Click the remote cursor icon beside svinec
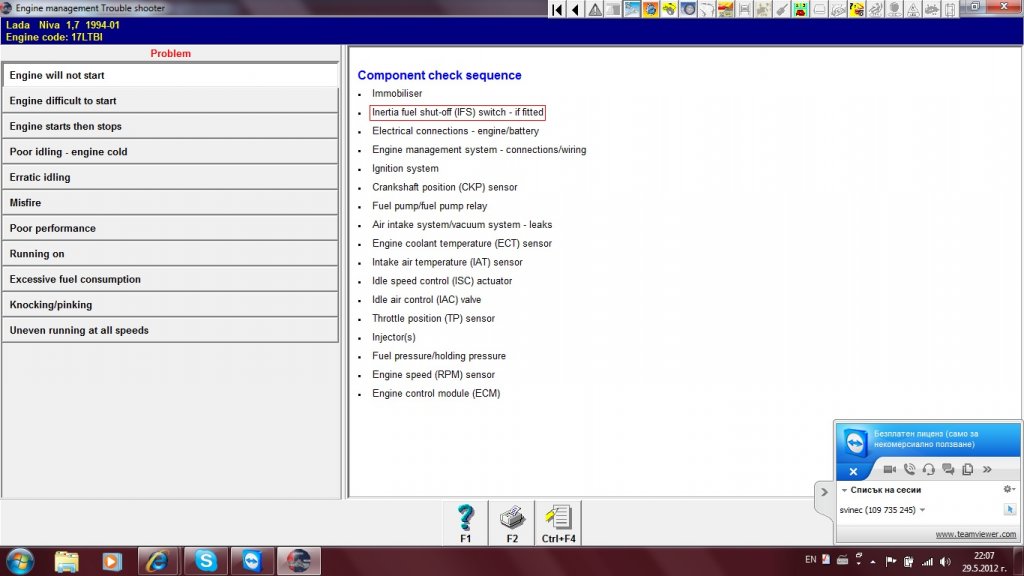Screen dimensions: 1024x576 pyautogui.click(x=1010, y=509)
